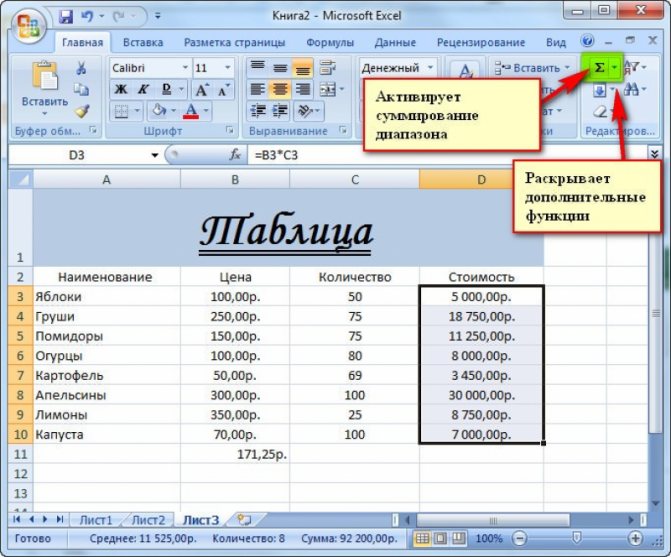The height and width of the screenshot is (557, 671).
Task: Open Find and Select binoculars
Action: point(631,89)
